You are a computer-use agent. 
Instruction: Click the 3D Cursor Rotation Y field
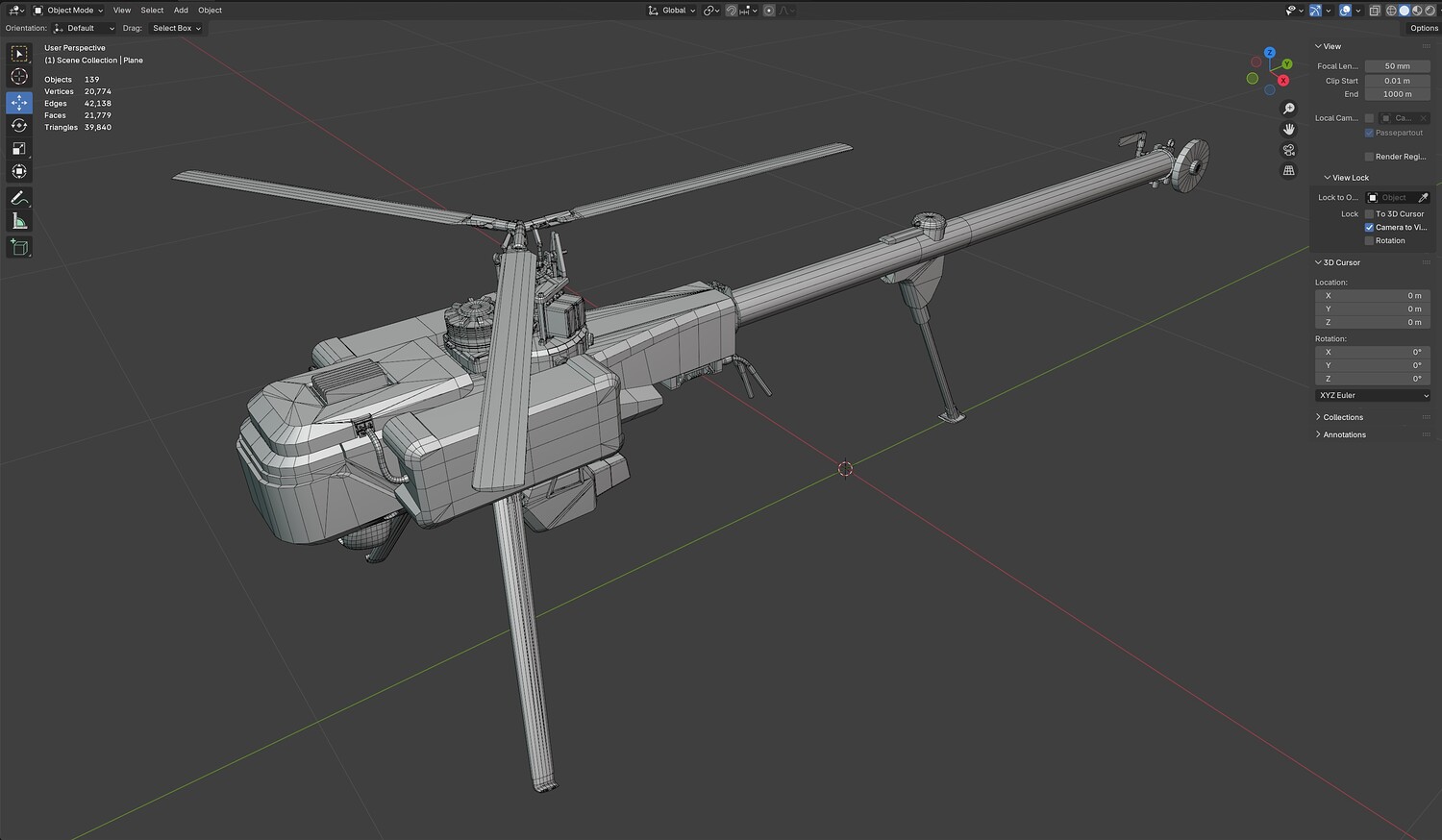click(1373, 366)
